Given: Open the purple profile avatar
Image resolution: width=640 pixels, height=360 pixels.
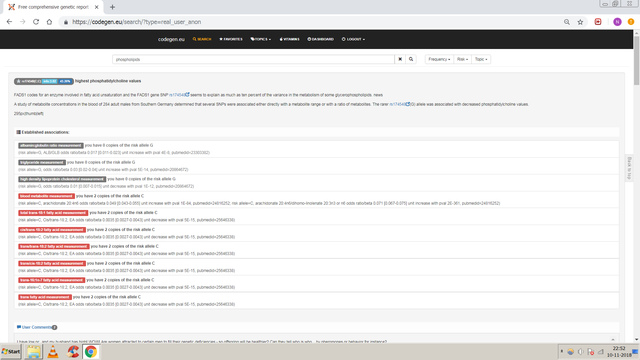Looking at the screenshot, I should 617,22.
